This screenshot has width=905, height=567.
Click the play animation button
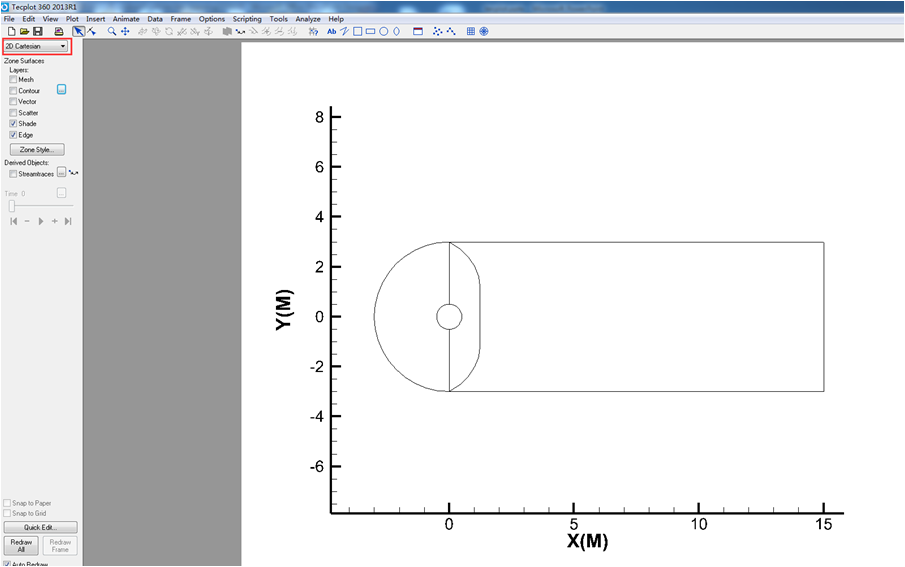pyautogui.click(x=41, y=221)
